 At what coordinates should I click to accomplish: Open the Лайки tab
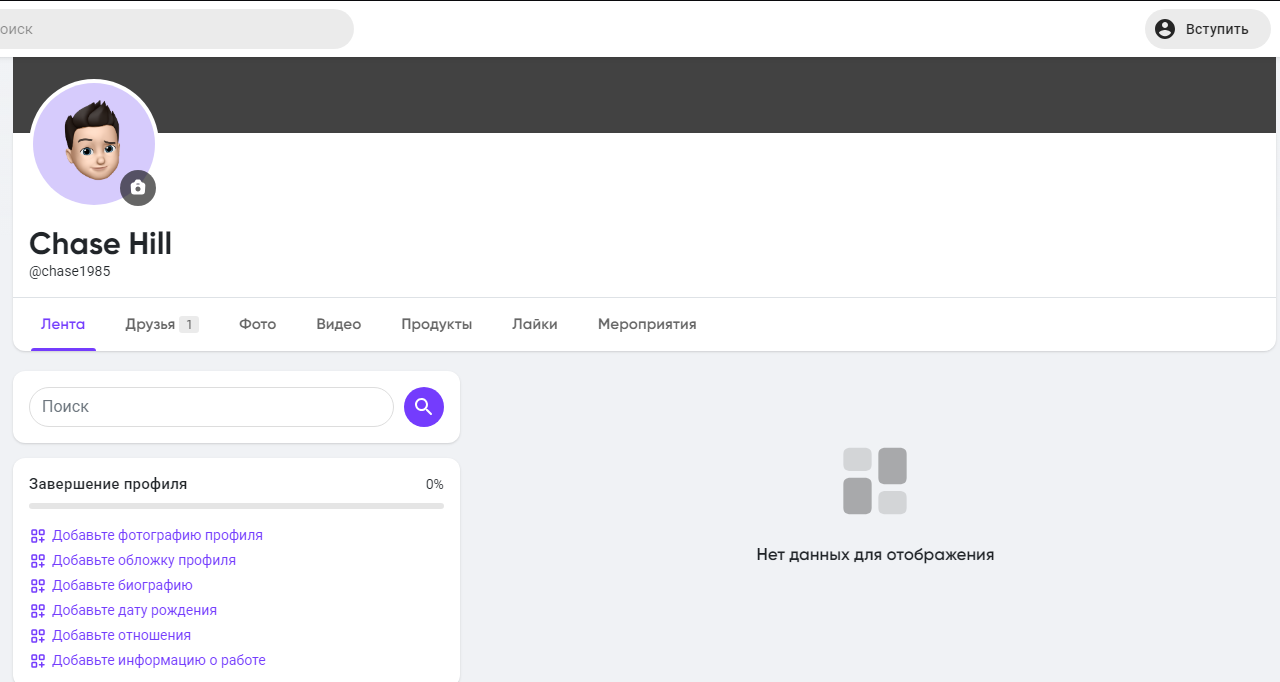534,324
